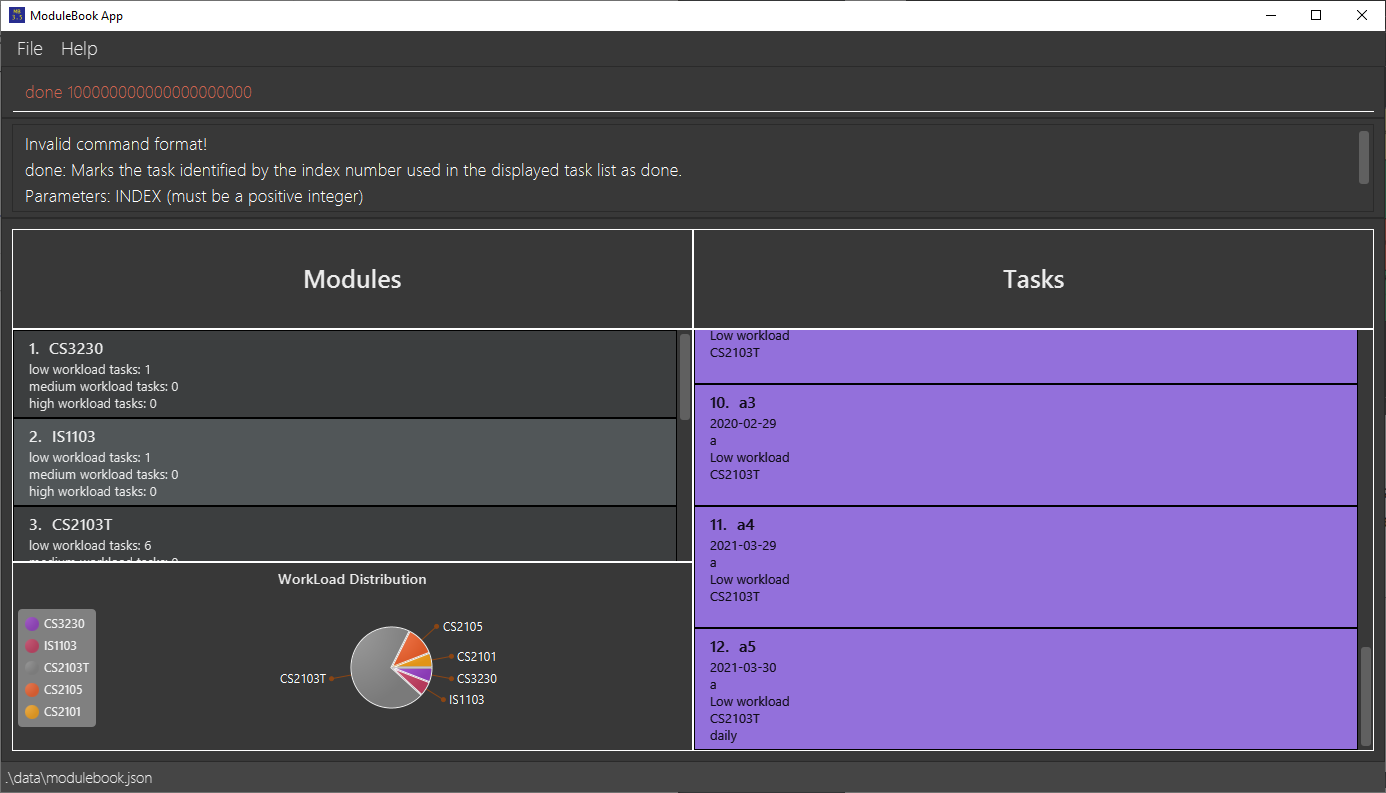The width and height of the screenshot is (1386, 793).
Task: Click the Tasks list scrollbar thumb
Action: (x=1366, y=696)
